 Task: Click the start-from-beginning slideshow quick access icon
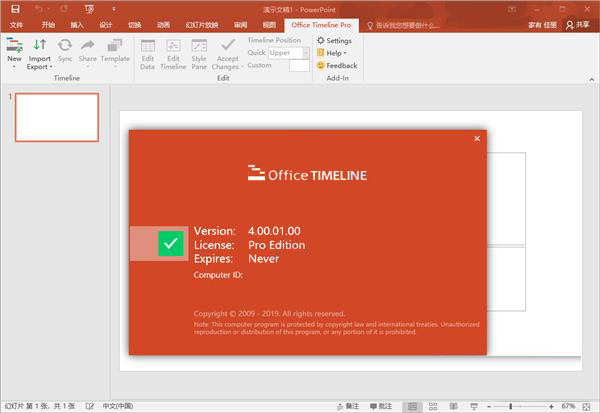click(x=89, y=9)
